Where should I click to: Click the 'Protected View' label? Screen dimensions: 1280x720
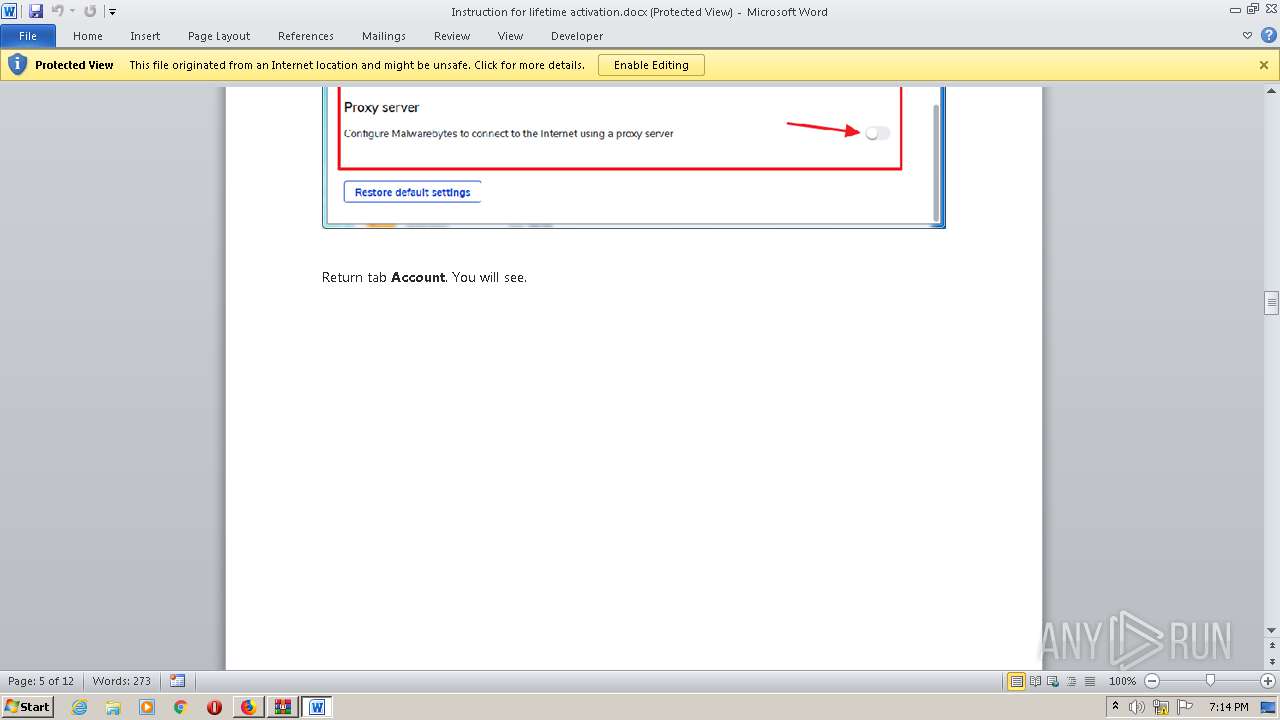(74, 65)
